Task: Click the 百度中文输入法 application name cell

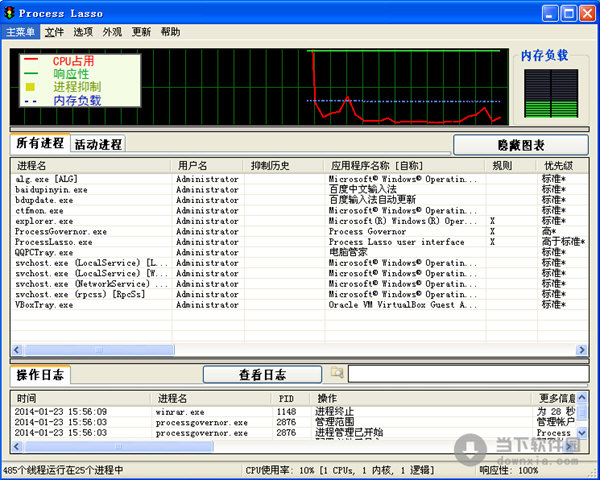Action: click(x=363, y=189)
